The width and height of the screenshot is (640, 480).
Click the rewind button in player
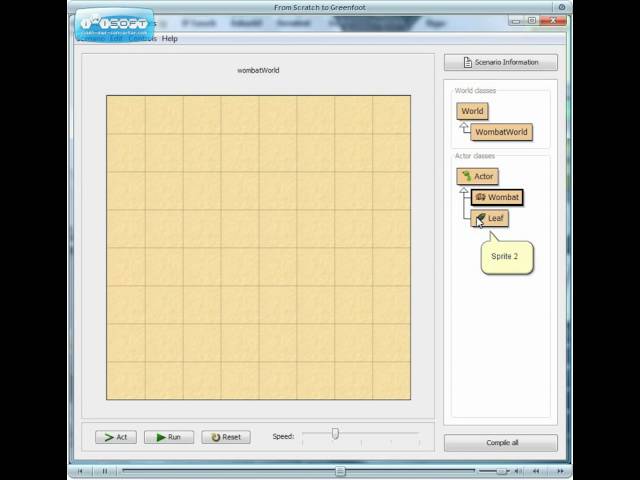[x=536, y=471]
